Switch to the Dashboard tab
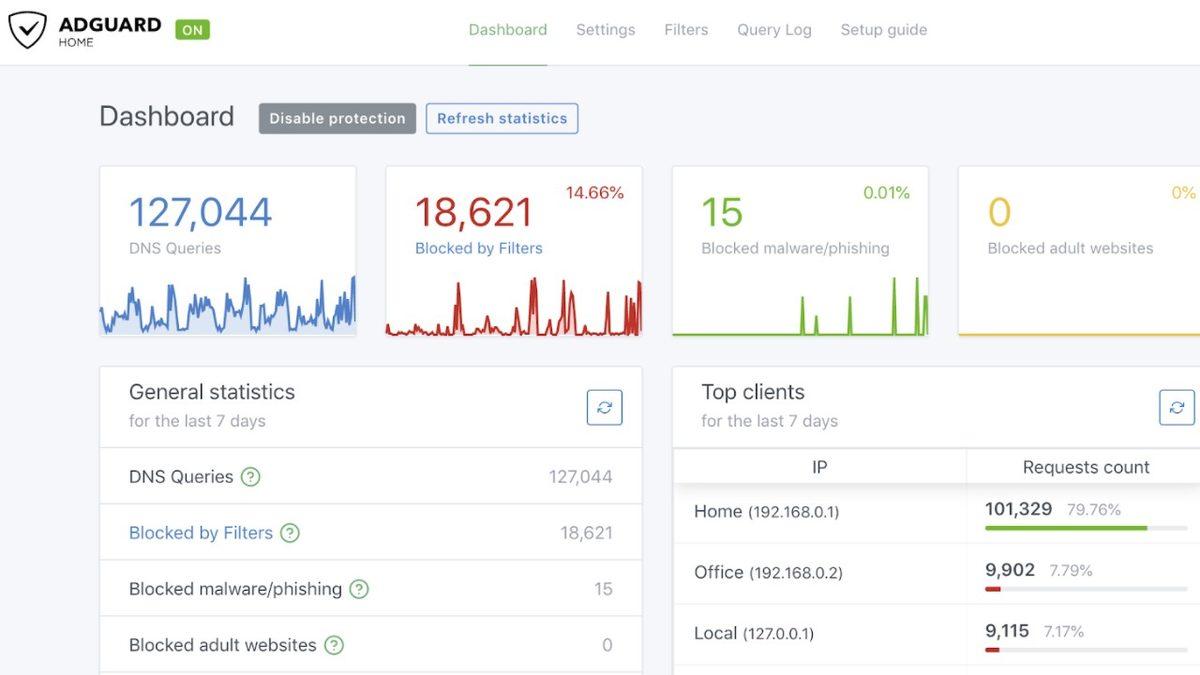 pyautogui.click(x=507, y=30)
